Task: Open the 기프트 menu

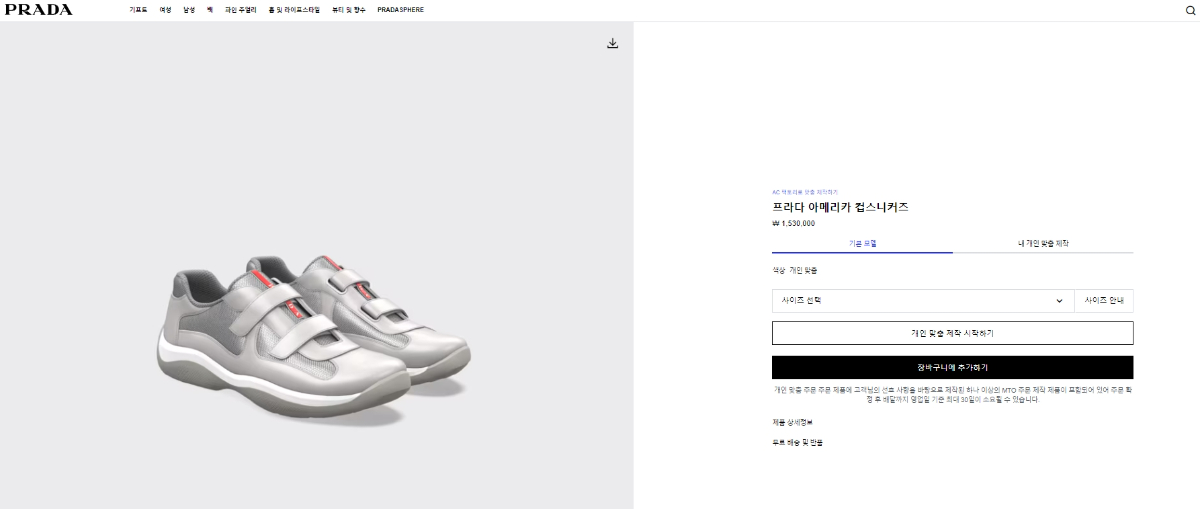Action: [x=138, y=10]
